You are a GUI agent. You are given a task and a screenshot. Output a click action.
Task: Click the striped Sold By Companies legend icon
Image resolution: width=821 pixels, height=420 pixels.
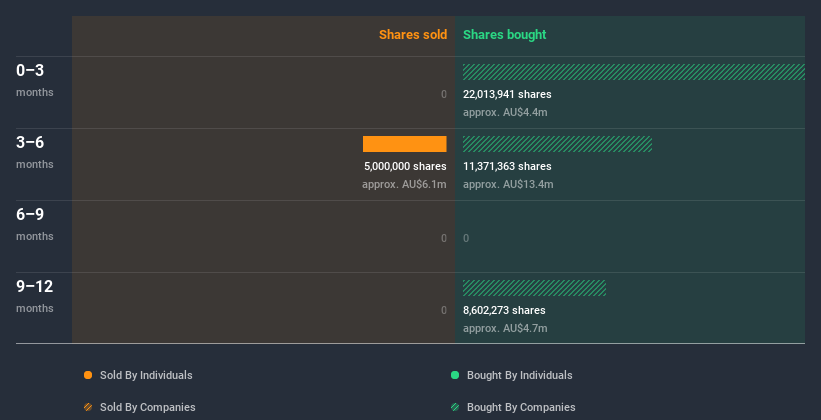[88, 407]
